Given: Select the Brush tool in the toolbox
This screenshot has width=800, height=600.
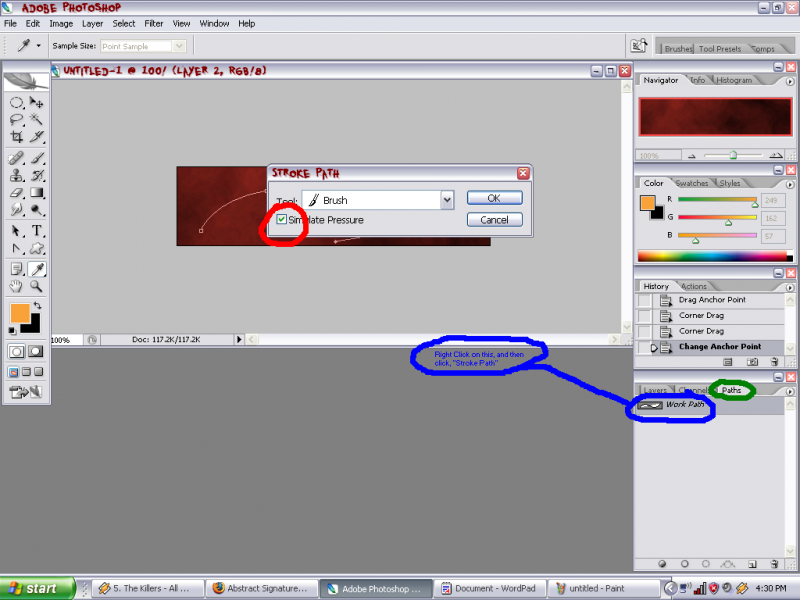Looking at the screenshot, I should (x=36, y=158).
